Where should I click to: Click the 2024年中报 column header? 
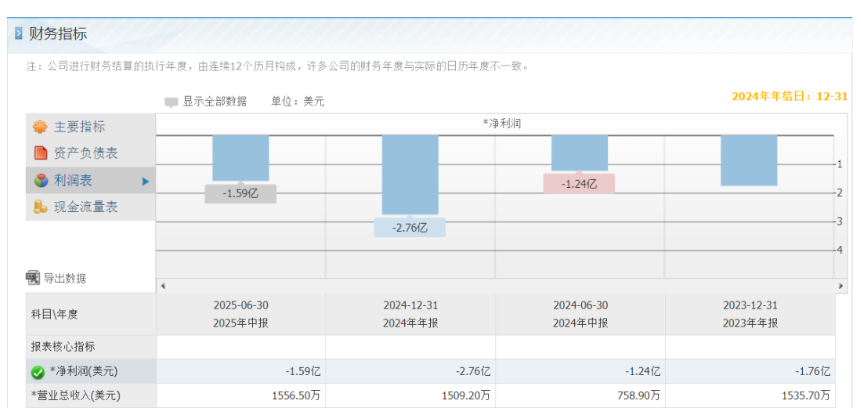tap(580, 315)
